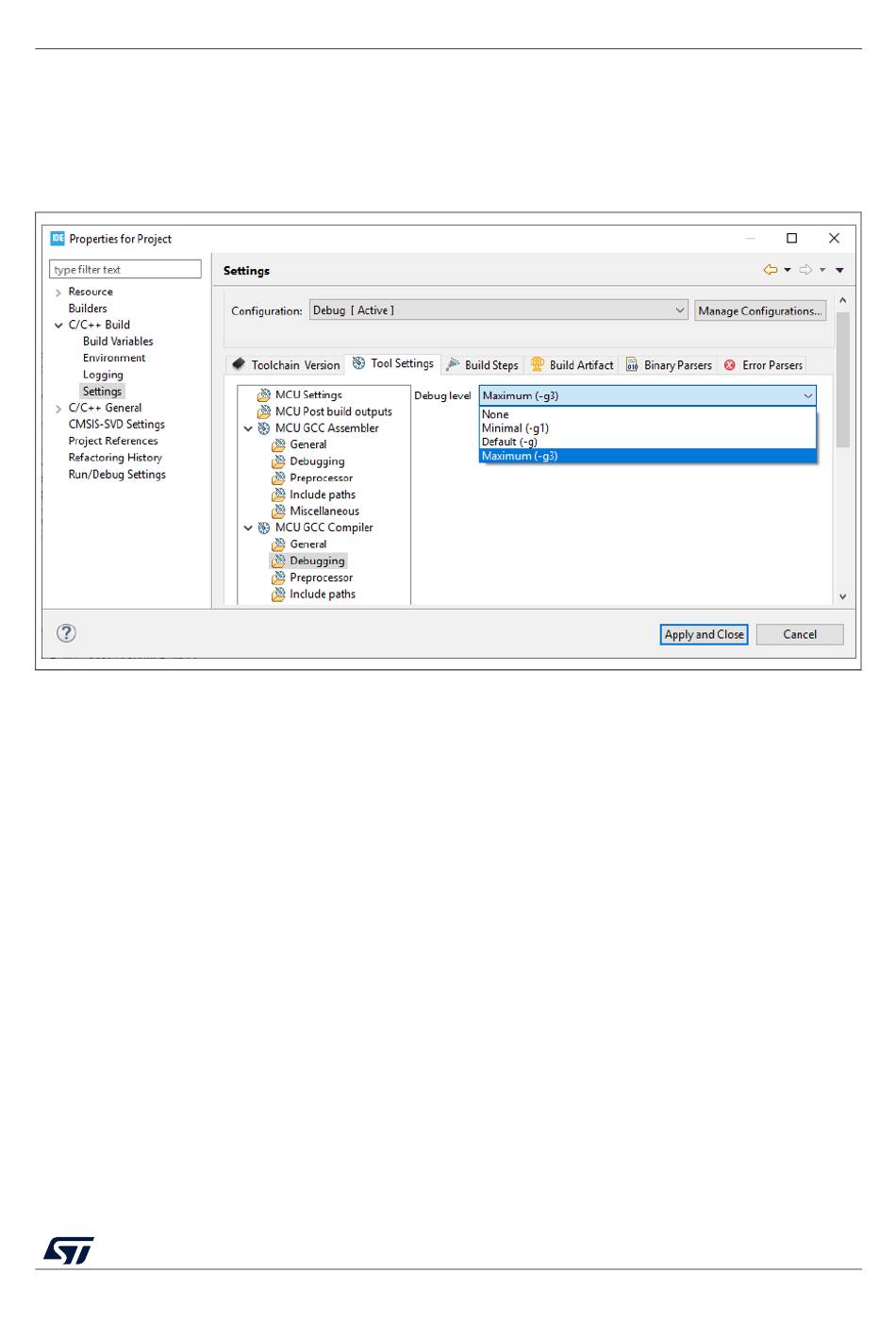Open CMSIS-SVD Settings page
The width and height of the screenshot is (896, 1340).
(117, 425)
